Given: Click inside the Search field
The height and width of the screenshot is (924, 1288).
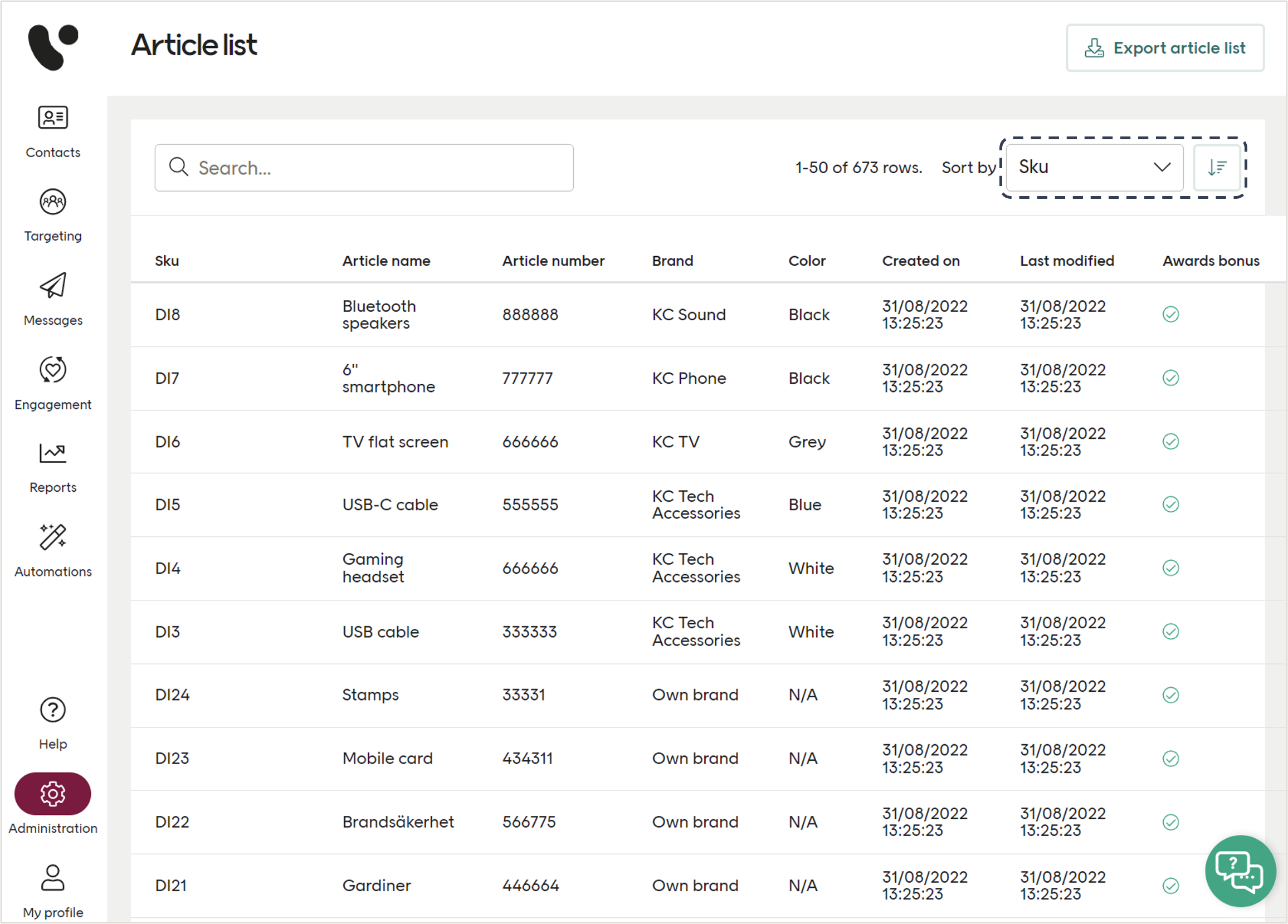Looking at the screenshot, I should (x=363, y=168).
